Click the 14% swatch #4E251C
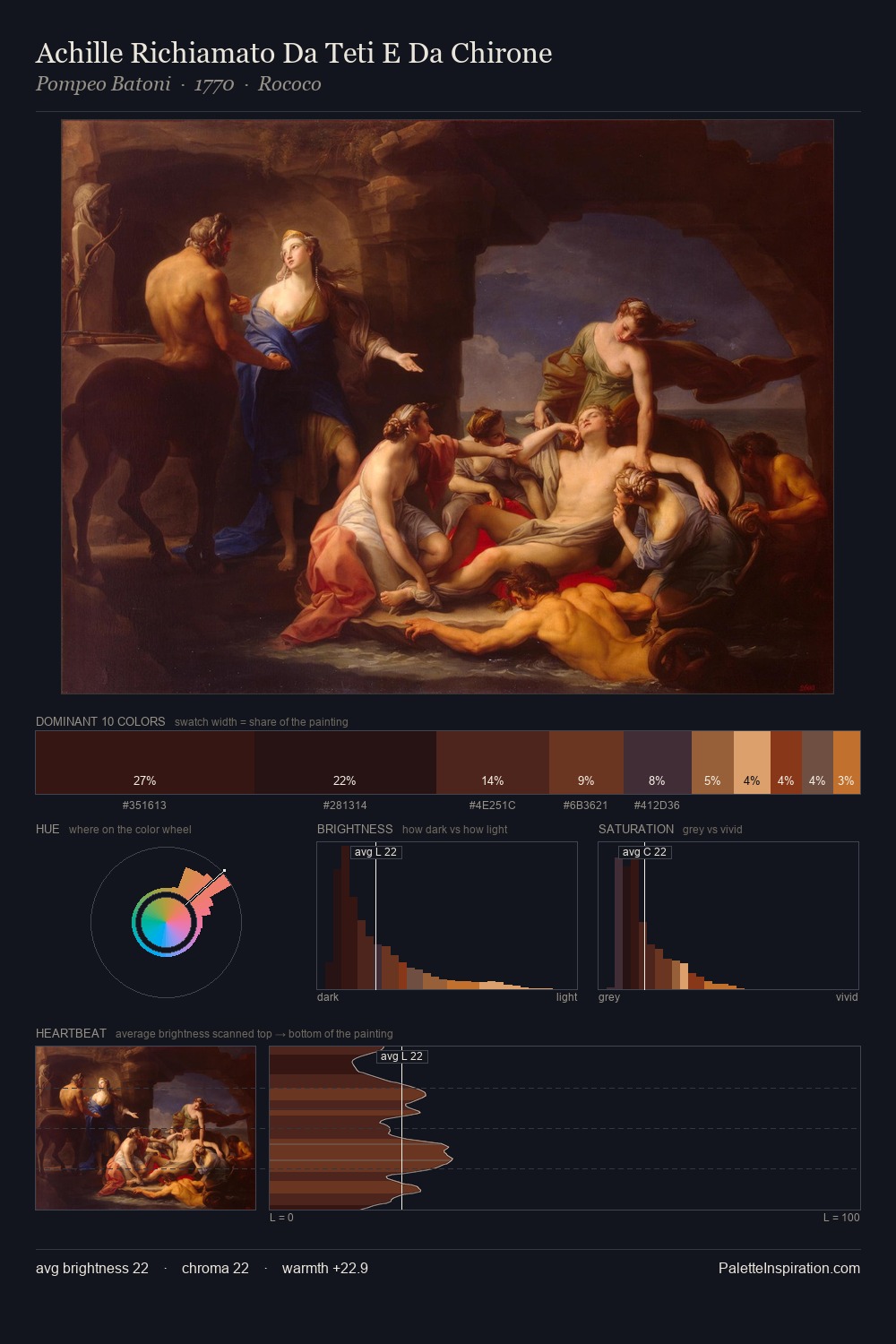 pyautogui.click(x=493, y=762)
